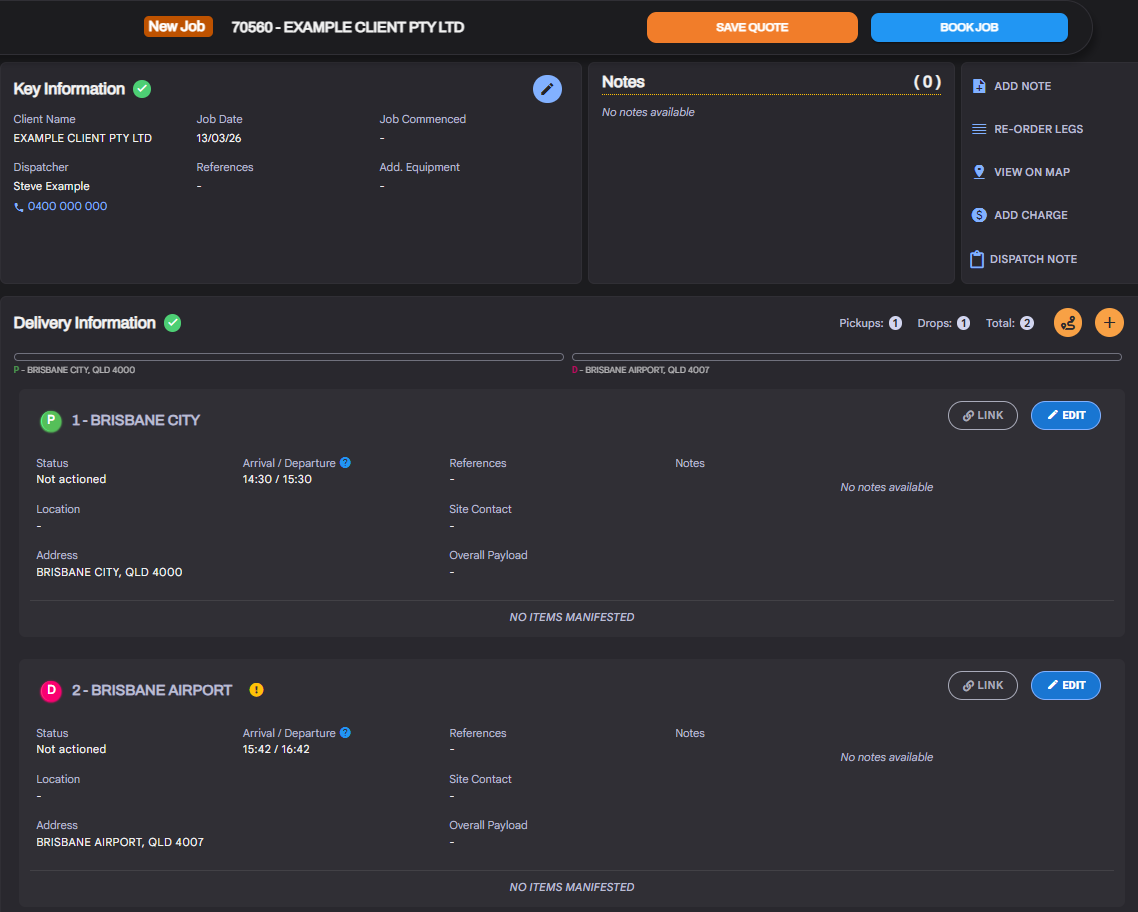Click the pink D drop badge
Viewport: 1138px width, 912px height.
coord(51,690)
